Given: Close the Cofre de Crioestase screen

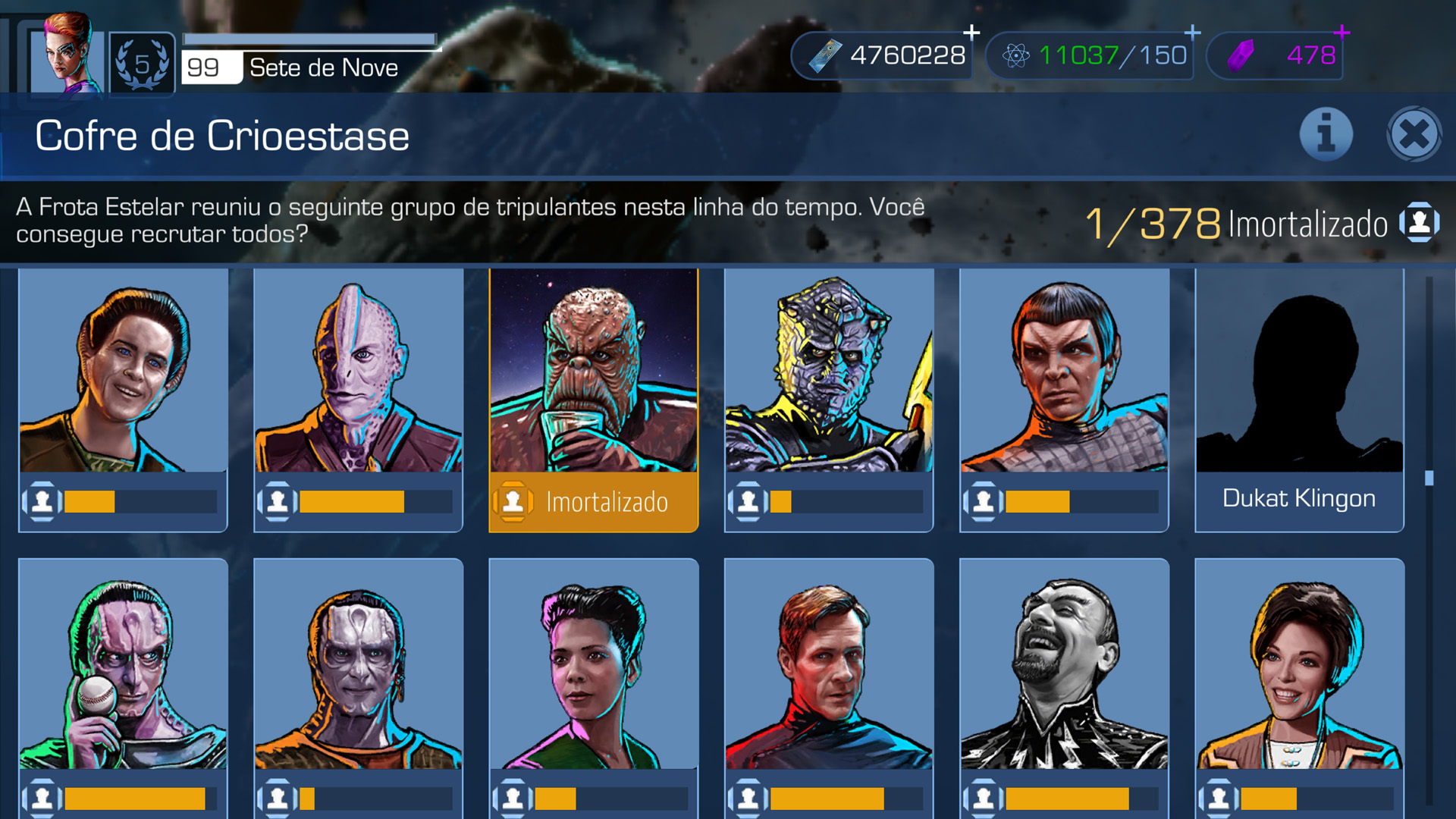Looking at the screenshot, I should pyautogui.click(x=1414, y=135).
